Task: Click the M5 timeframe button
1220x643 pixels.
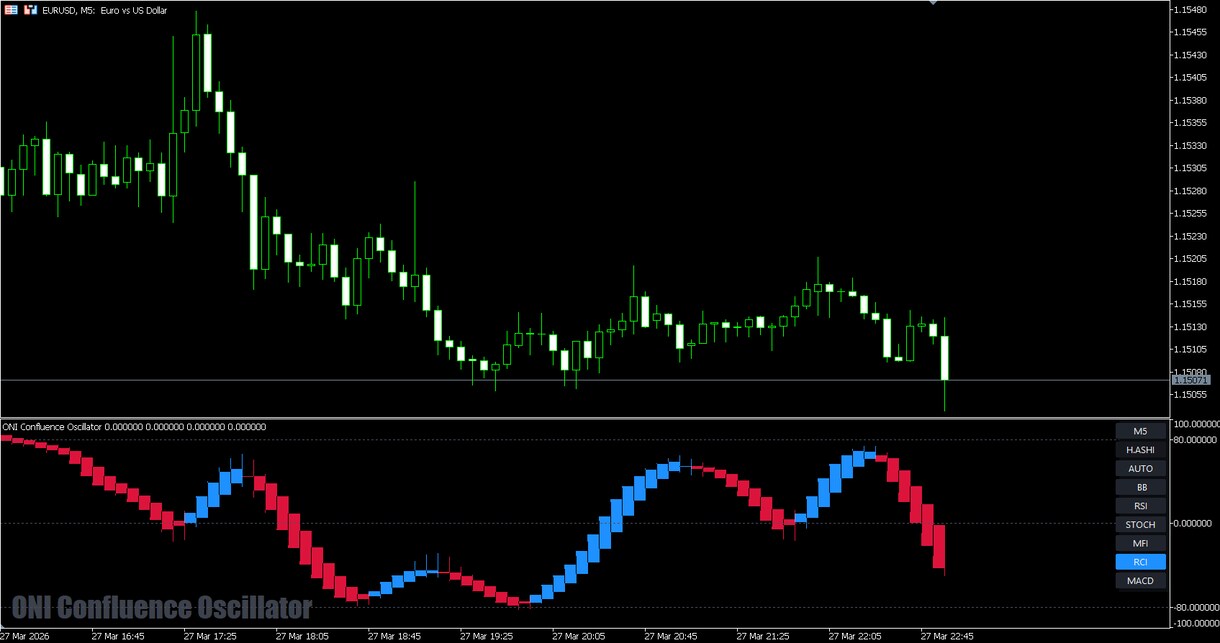Action: [x=1140, y=431]
